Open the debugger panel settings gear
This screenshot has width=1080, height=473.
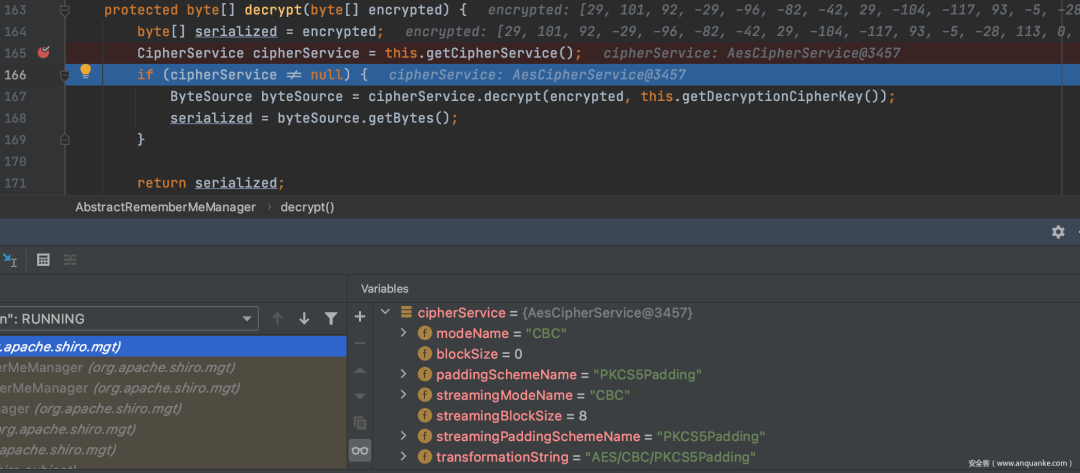pos(1058,231)
